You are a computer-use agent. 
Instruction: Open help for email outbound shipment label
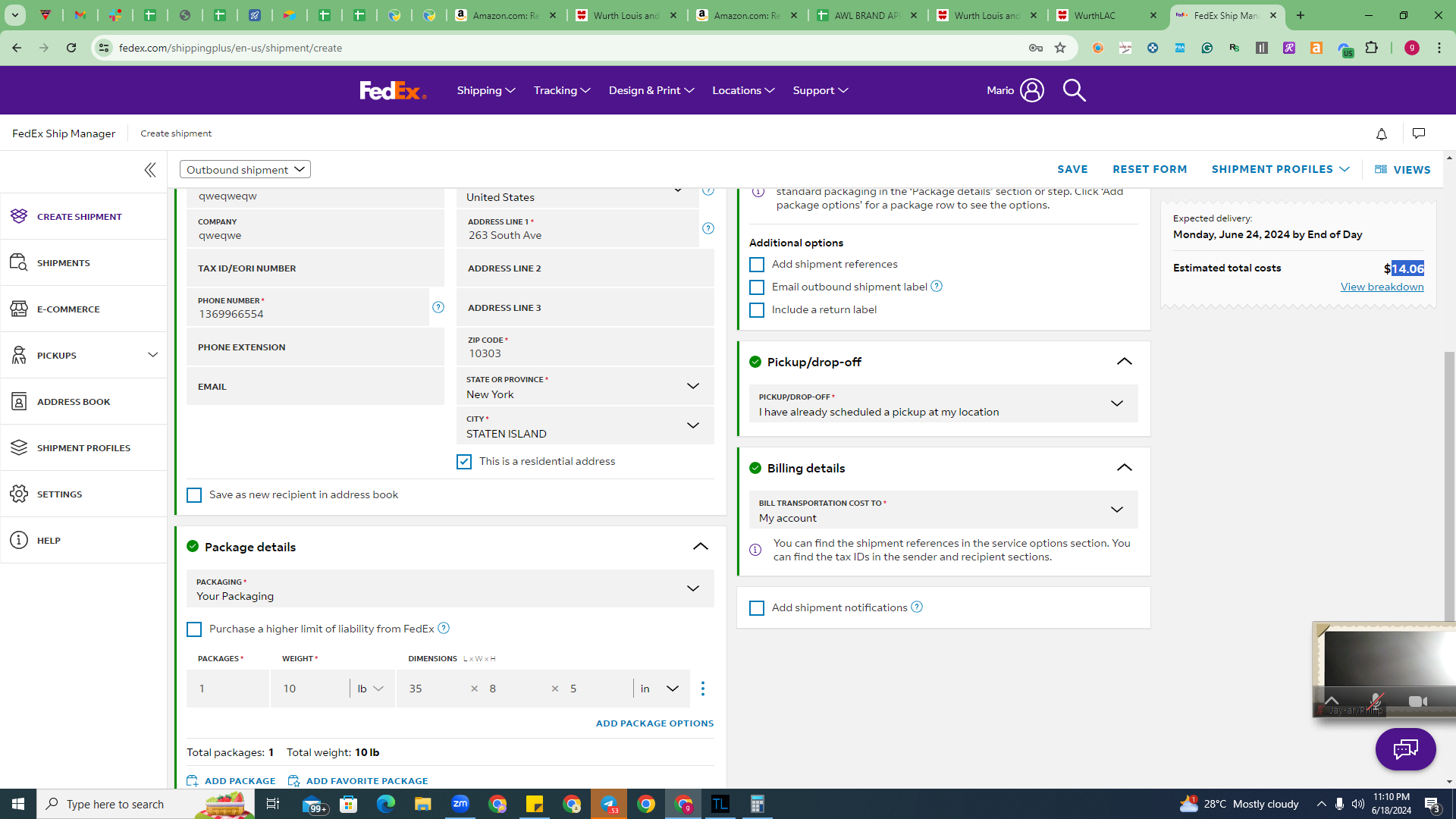tap(937, 286)
